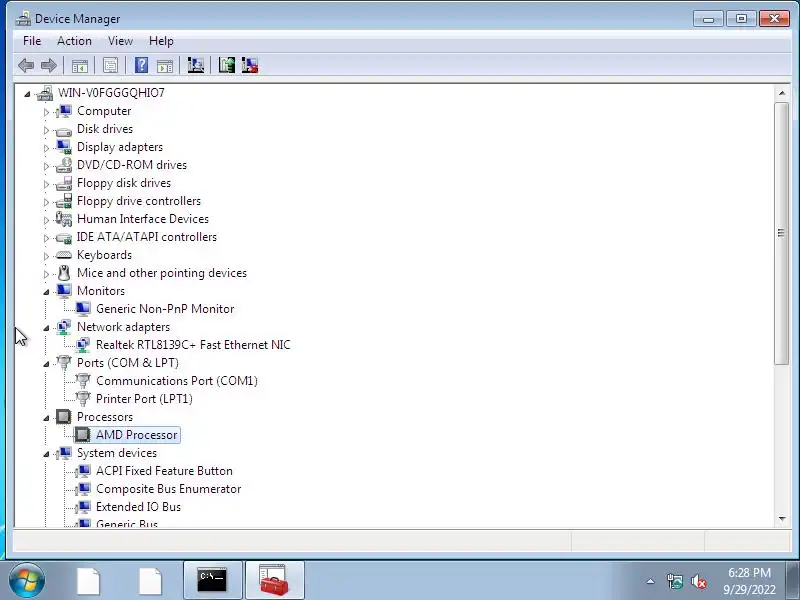Image resolution: width=800 pixels, height=600 pixels.
Task: Collapse the Network adapters node arrow
Action: (46, 328)
